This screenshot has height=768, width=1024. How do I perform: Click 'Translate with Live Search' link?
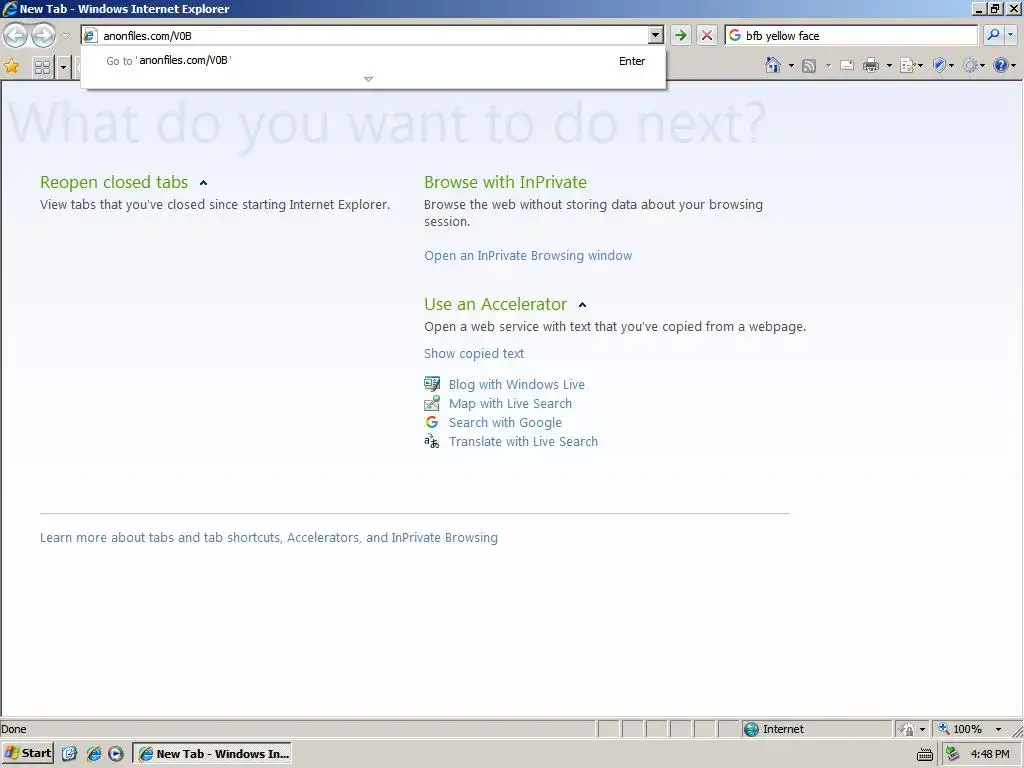pos(523,441)
